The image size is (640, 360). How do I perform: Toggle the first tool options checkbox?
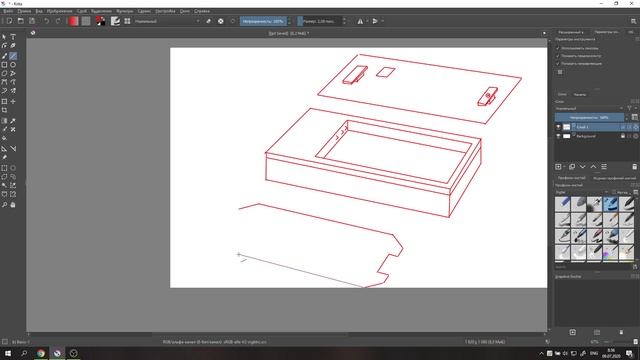tap(558, 48)
